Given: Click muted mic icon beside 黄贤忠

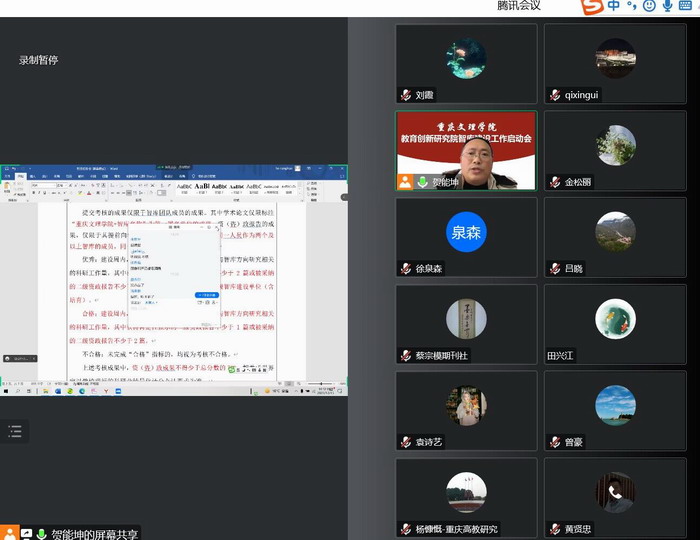Looking at the screenshot, I should coord(555,529).
